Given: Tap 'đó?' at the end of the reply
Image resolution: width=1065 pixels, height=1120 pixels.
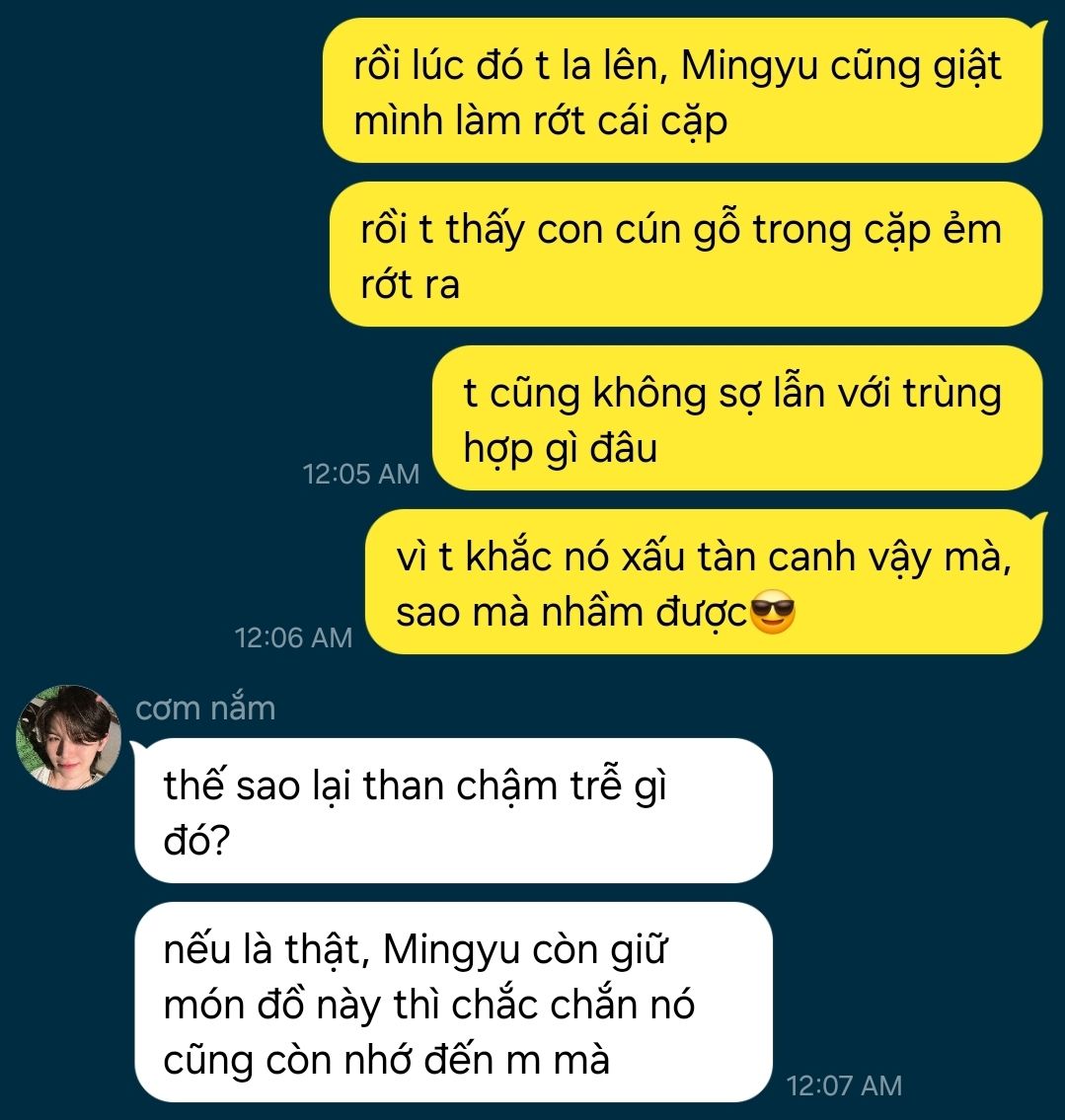Looking at the screenshot, I should [x=196, y=840].
